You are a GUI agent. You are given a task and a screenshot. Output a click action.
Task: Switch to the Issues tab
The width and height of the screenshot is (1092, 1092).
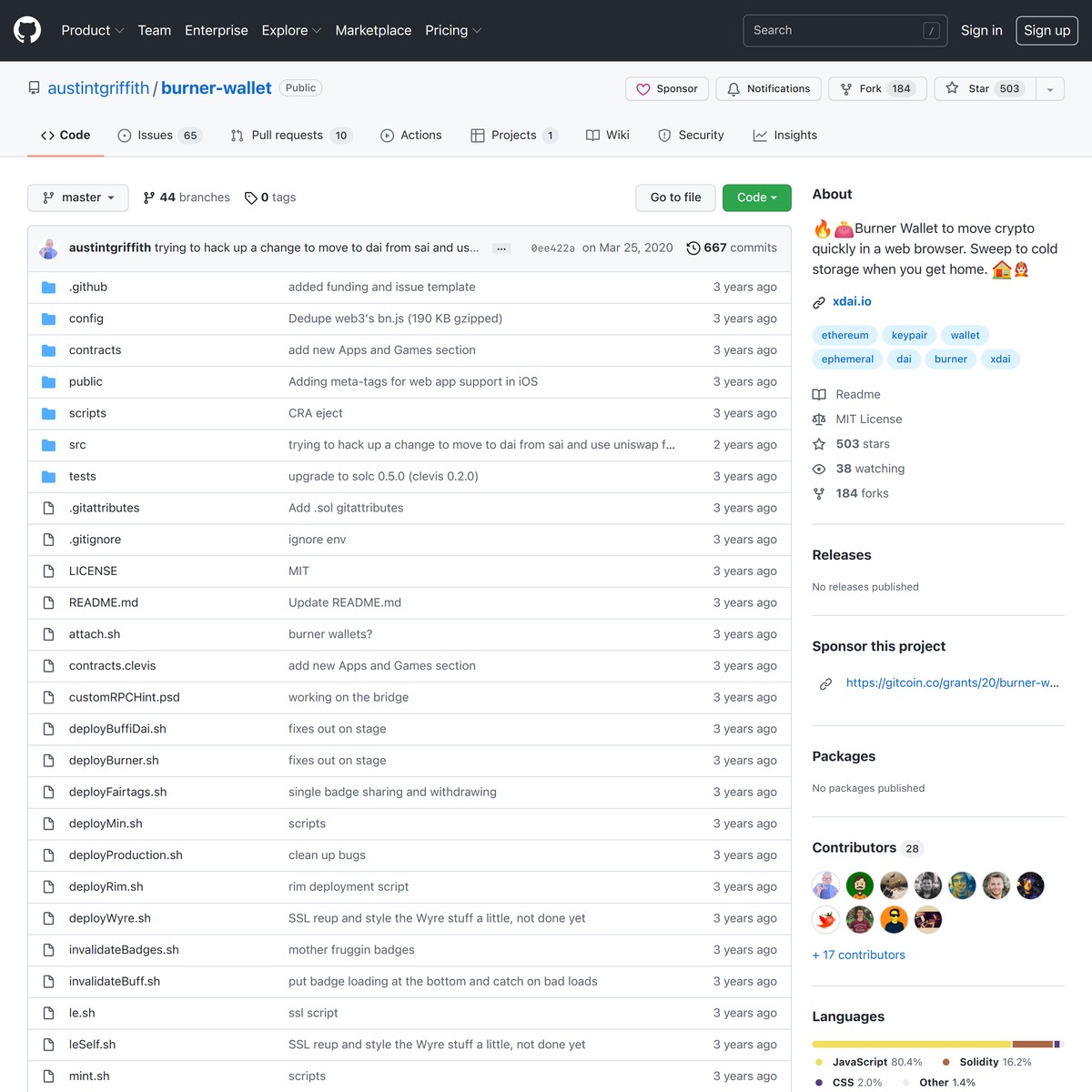[158, 135]
